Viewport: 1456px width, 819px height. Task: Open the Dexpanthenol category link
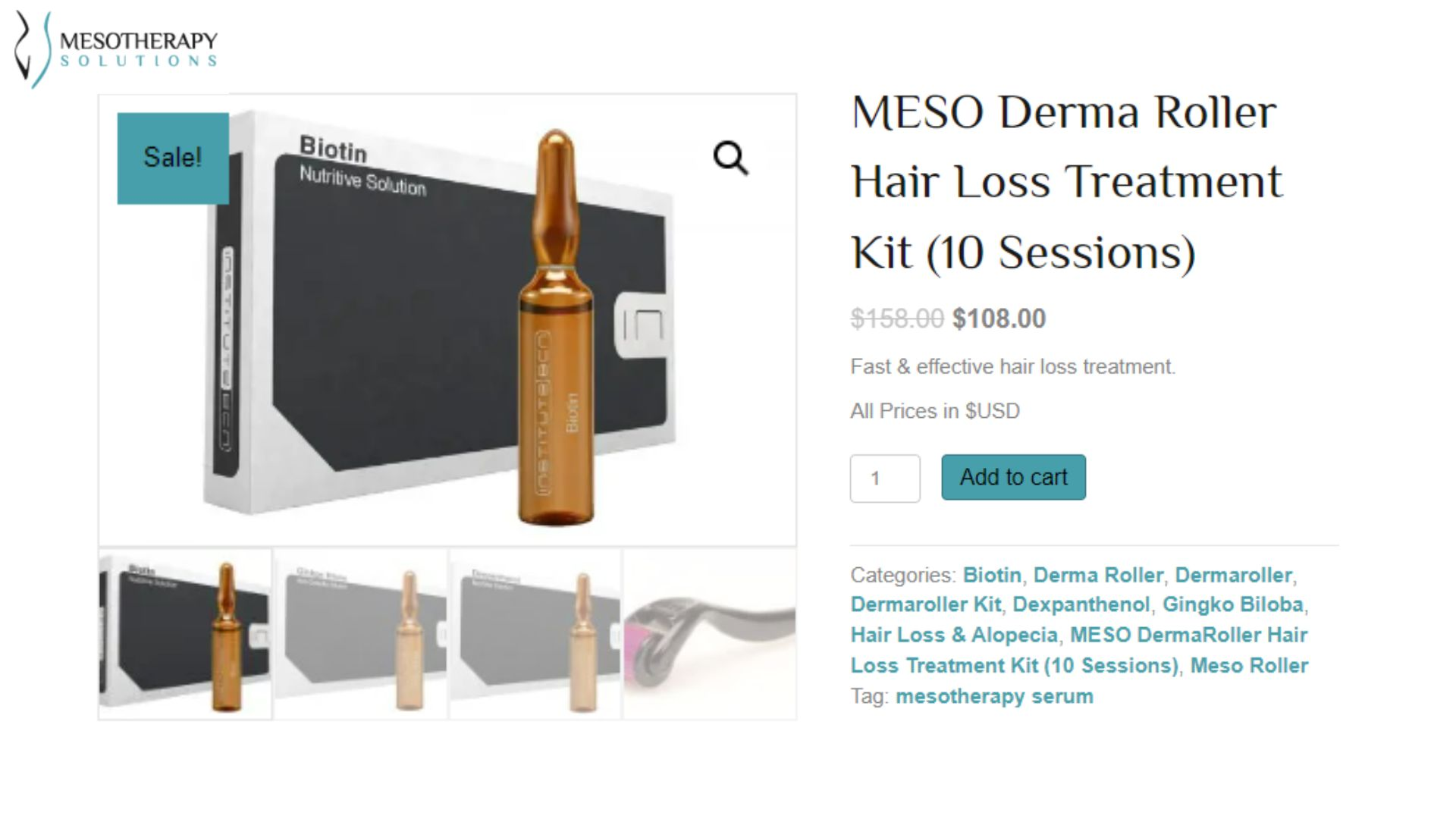click(x=1081, y=604)
